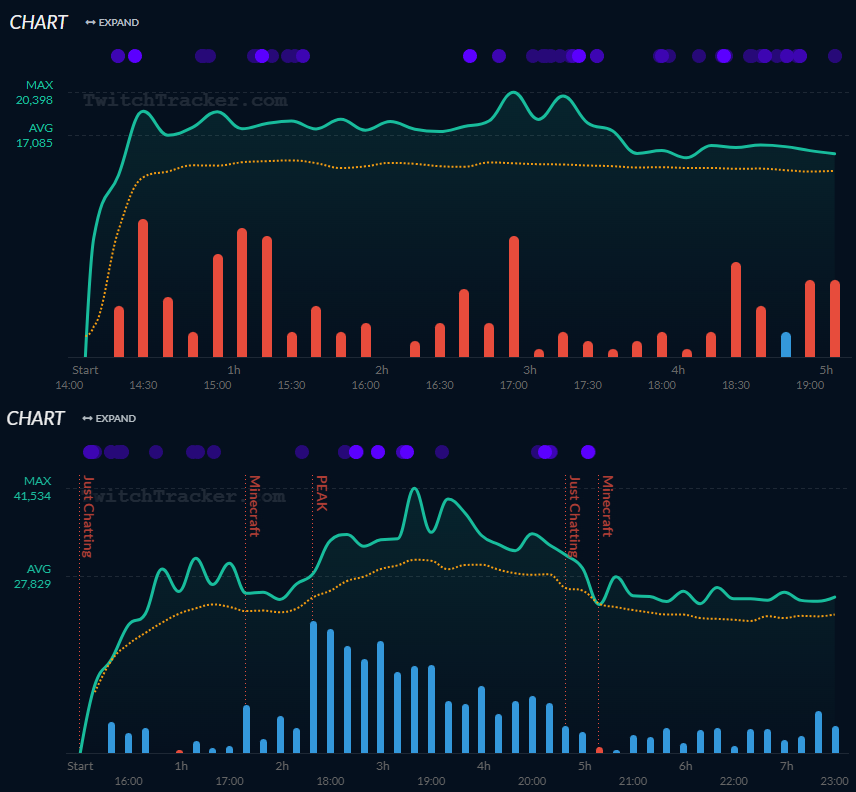Click the leftmost purple dot above the top chart
Screen dimensions: 856x792
pyautogui.click(x=118, y=56)
